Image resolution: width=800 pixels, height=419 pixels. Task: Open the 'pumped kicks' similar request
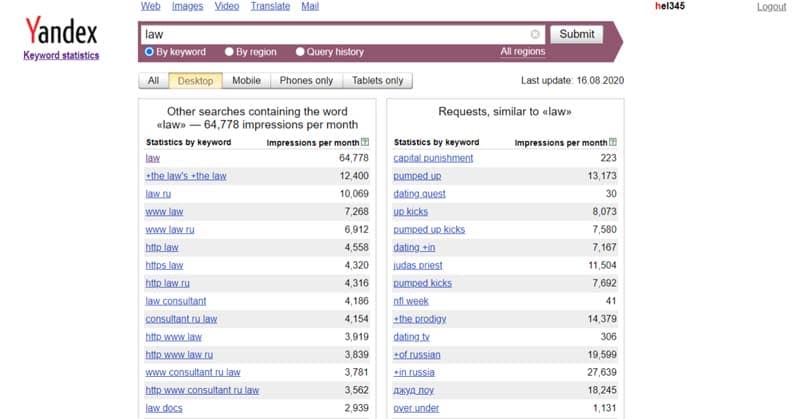(x=422, y=283)
